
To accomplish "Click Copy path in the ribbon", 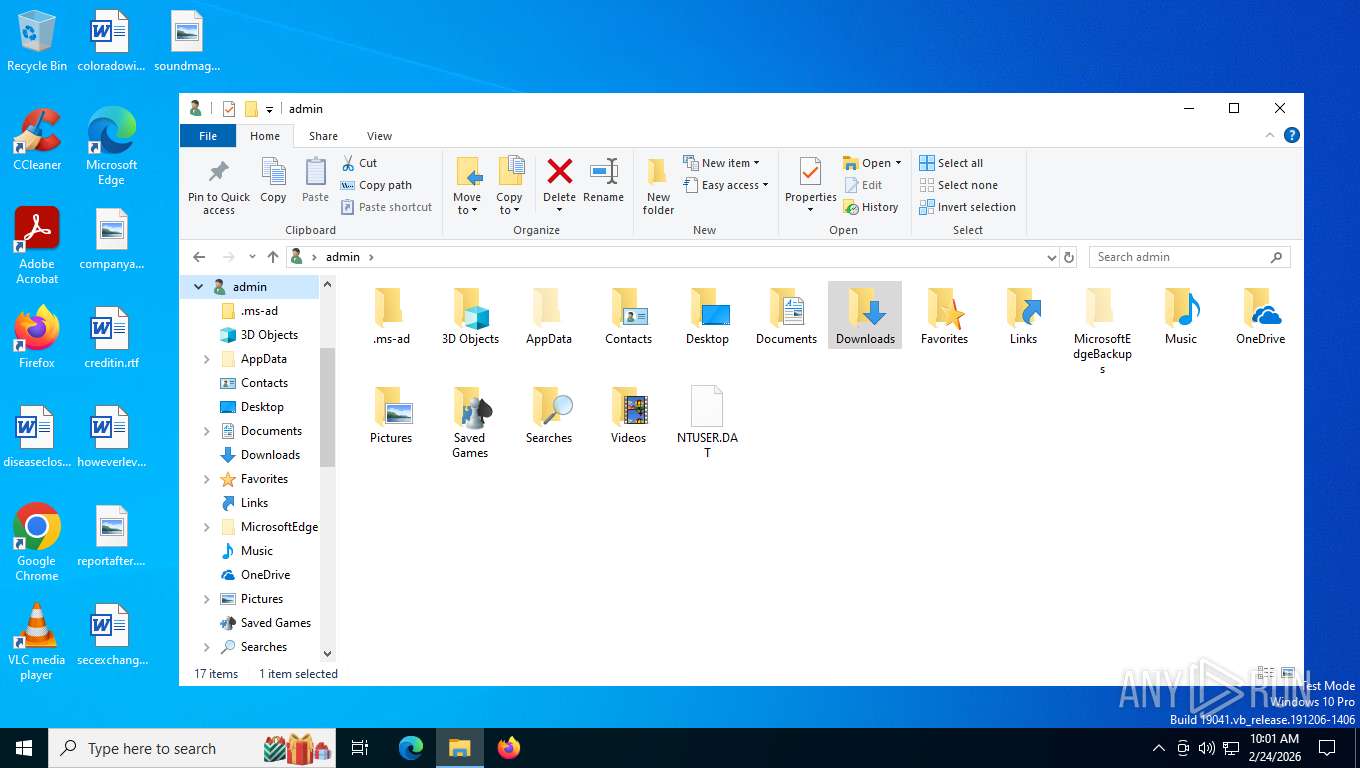I will pos(376,185).
